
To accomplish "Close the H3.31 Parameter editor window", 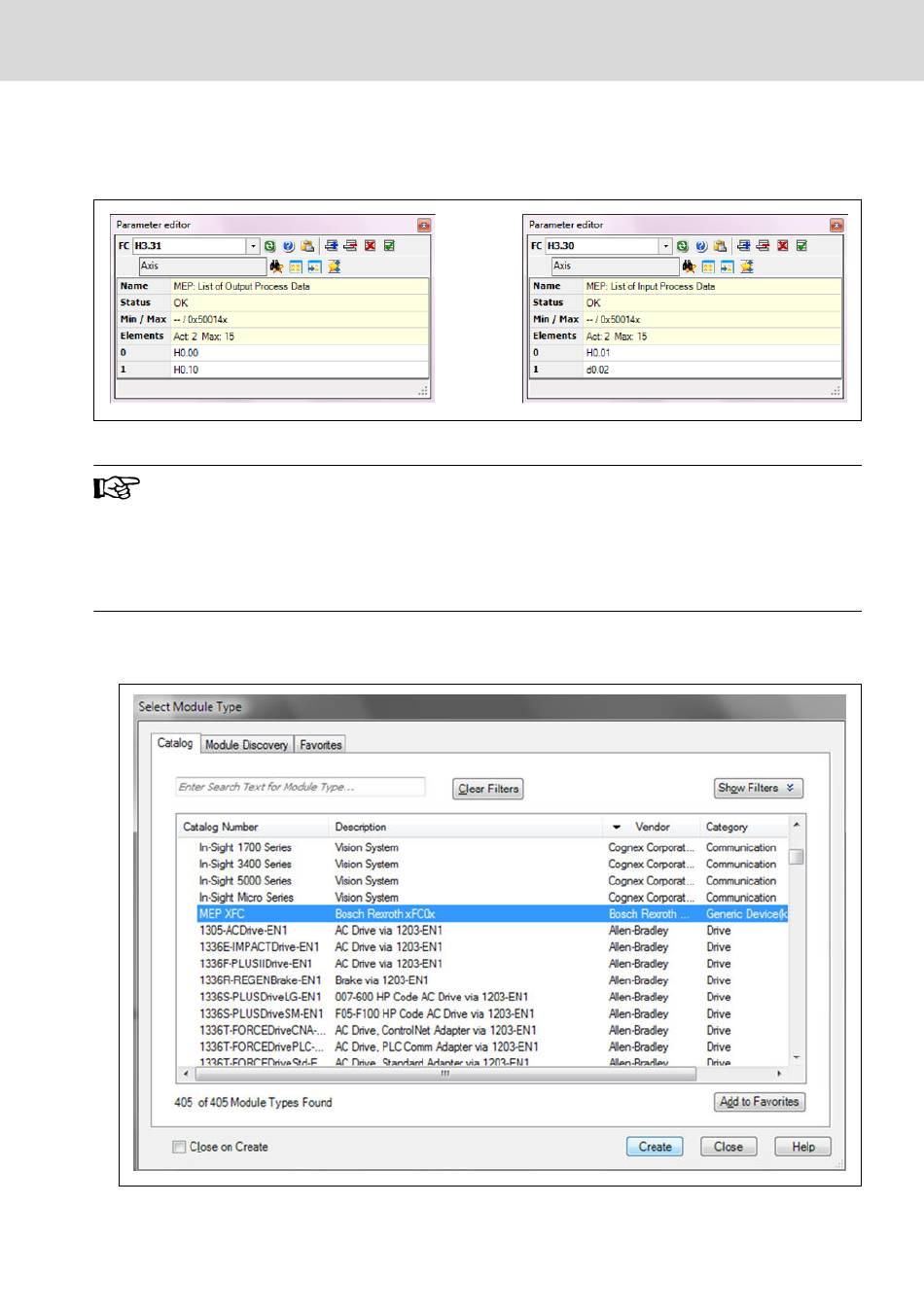I will coord(424,225).
